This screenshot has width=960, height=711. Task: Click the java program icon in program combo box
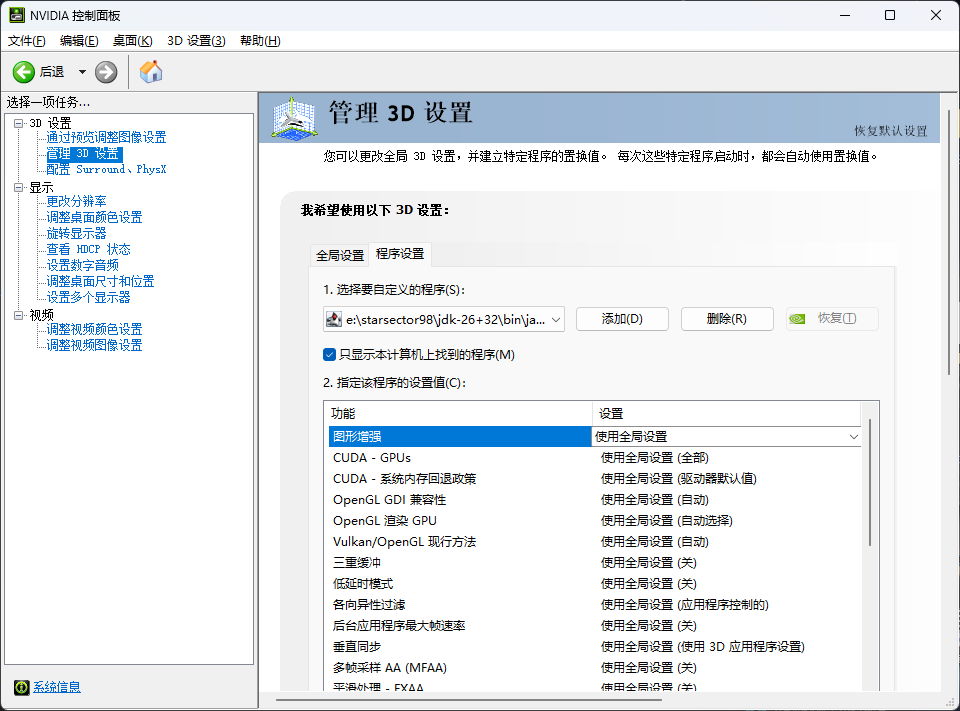coord(334,319)
